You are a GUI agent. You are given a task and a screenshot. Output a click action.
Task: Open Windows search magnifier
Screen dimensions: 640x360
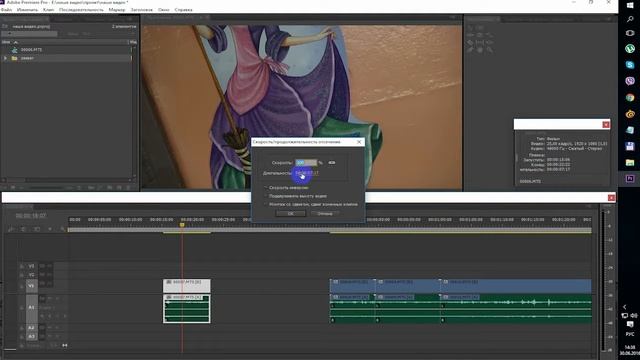630,19
